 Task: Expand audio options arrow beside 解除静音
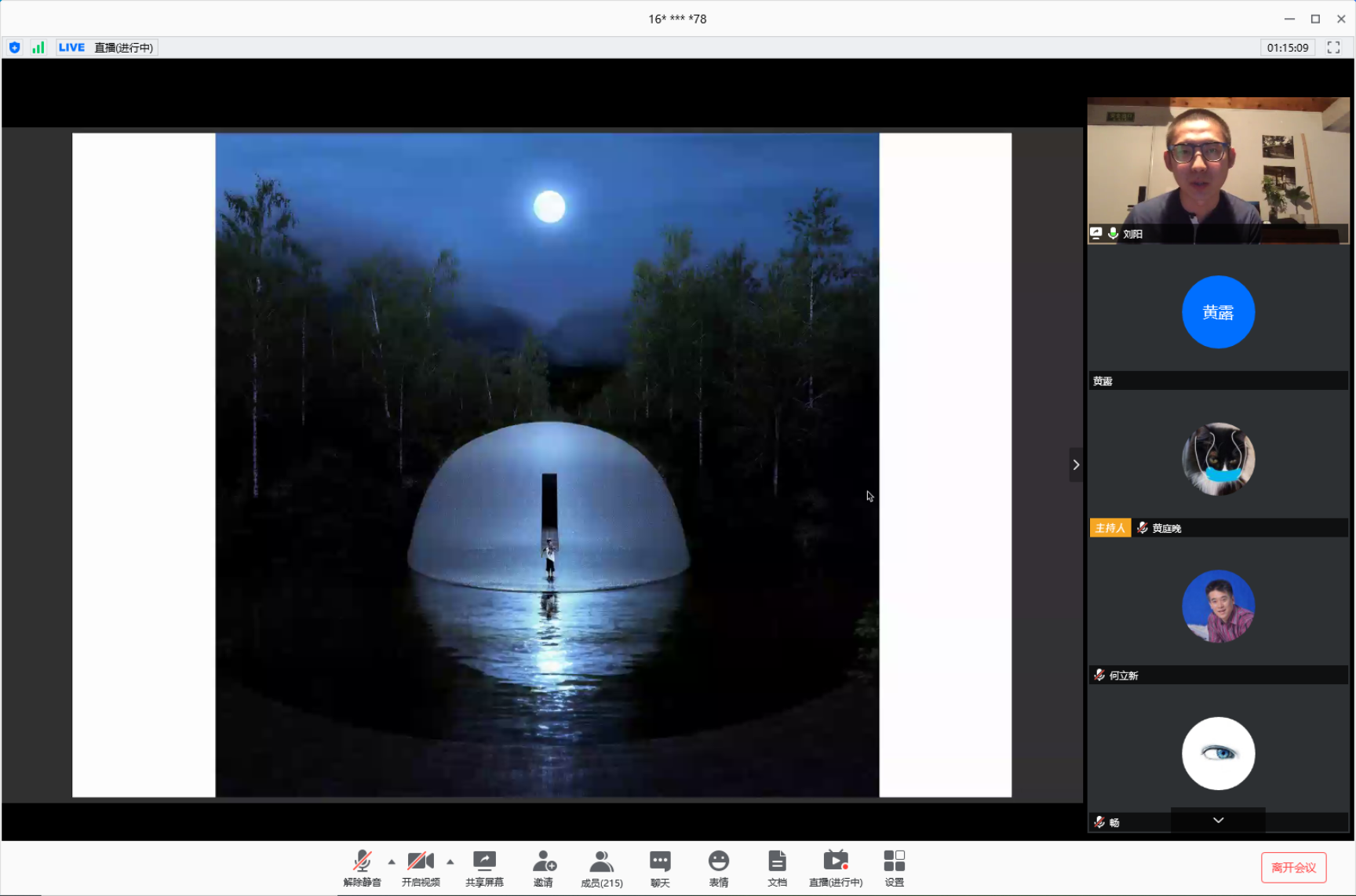[392, 861]
